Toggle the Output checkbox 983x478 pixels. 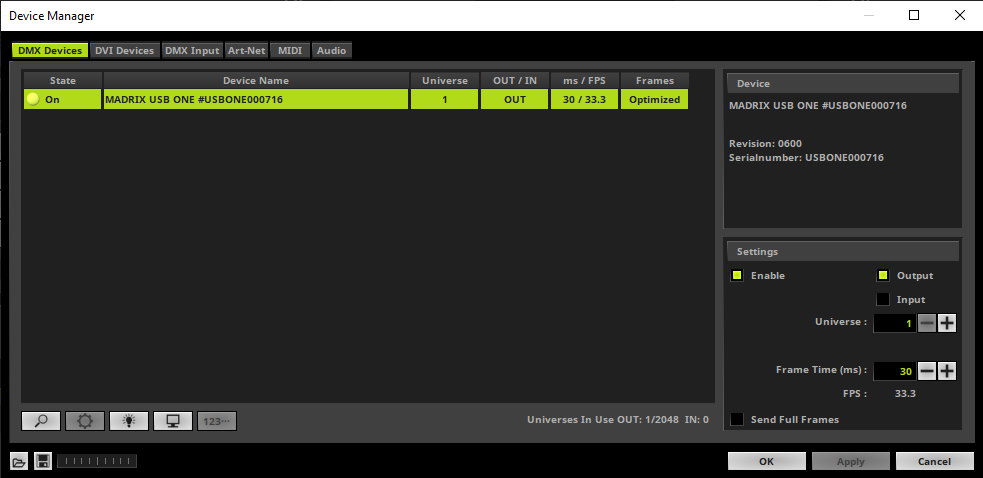[x=883, y=275]
